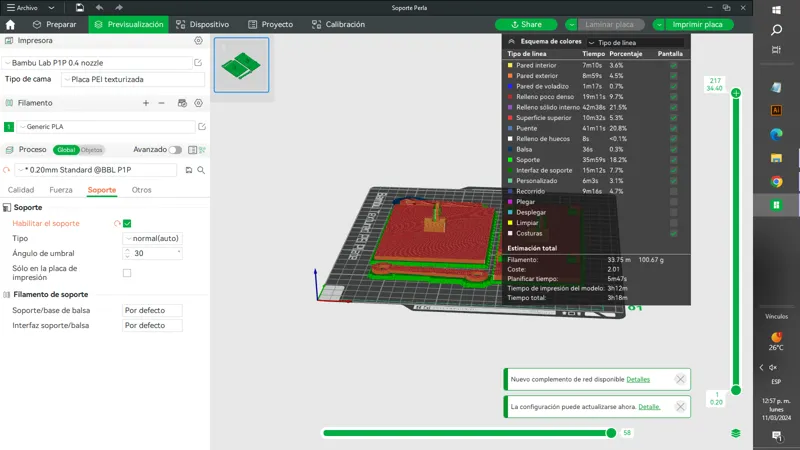Save the process preset icon
The image size is (800, 450).
tap(189, 170)
